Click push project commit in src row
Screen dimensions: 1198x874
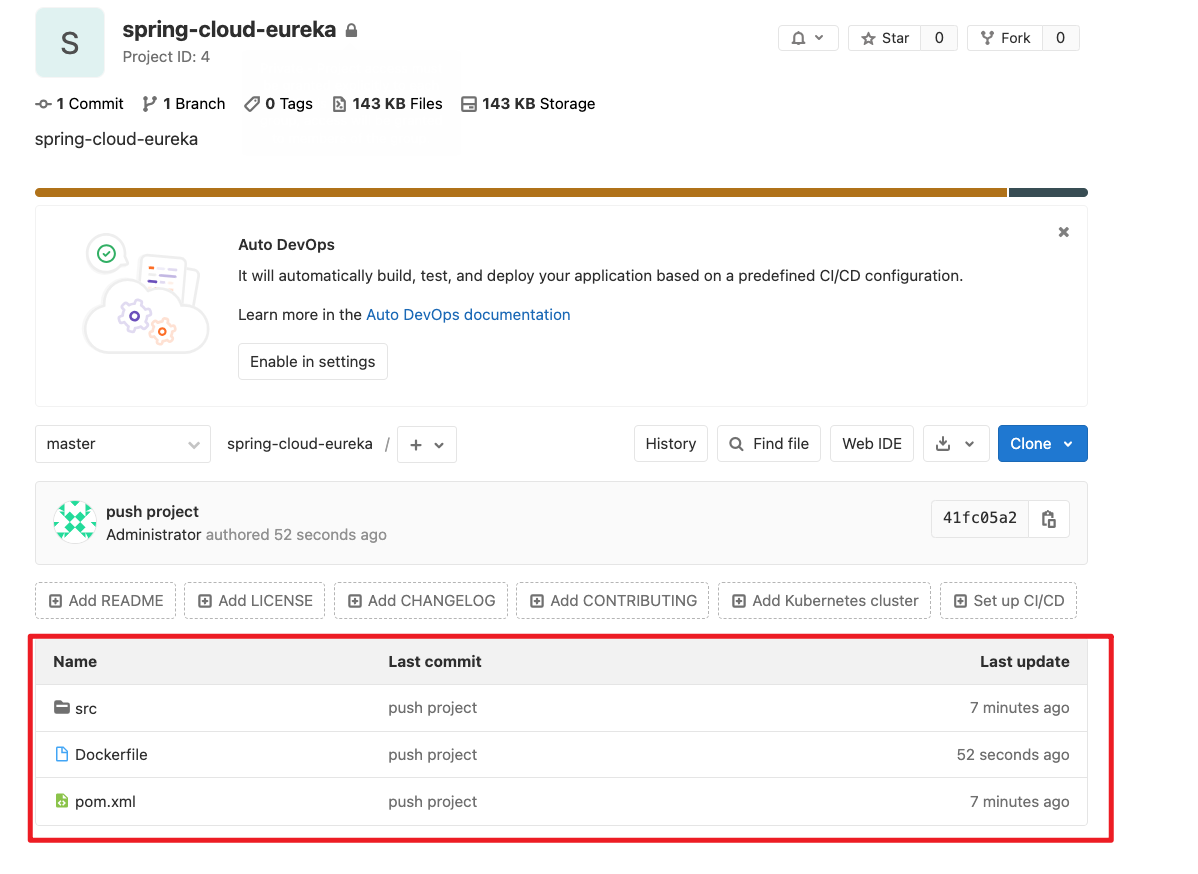point(432,708)
